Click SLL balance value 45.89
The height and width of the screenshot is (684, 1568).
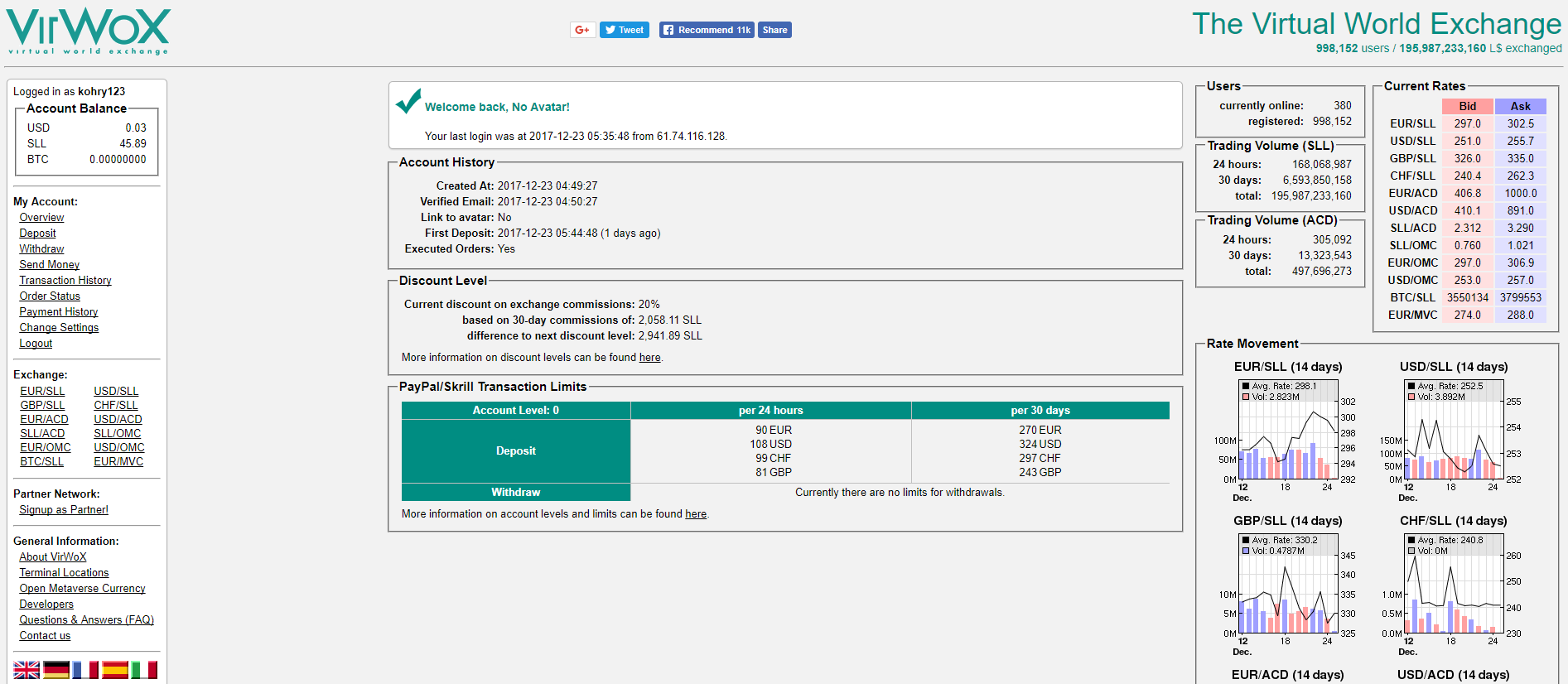(133, 144)
